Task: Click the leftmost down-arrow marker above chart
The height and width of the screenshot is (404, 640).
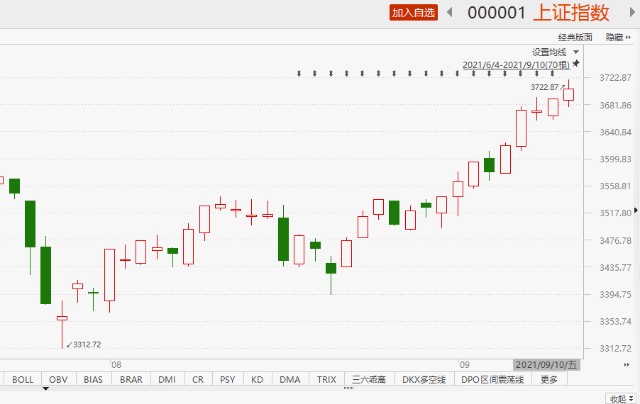Action: pyautogui.click(x=299, y=73)
